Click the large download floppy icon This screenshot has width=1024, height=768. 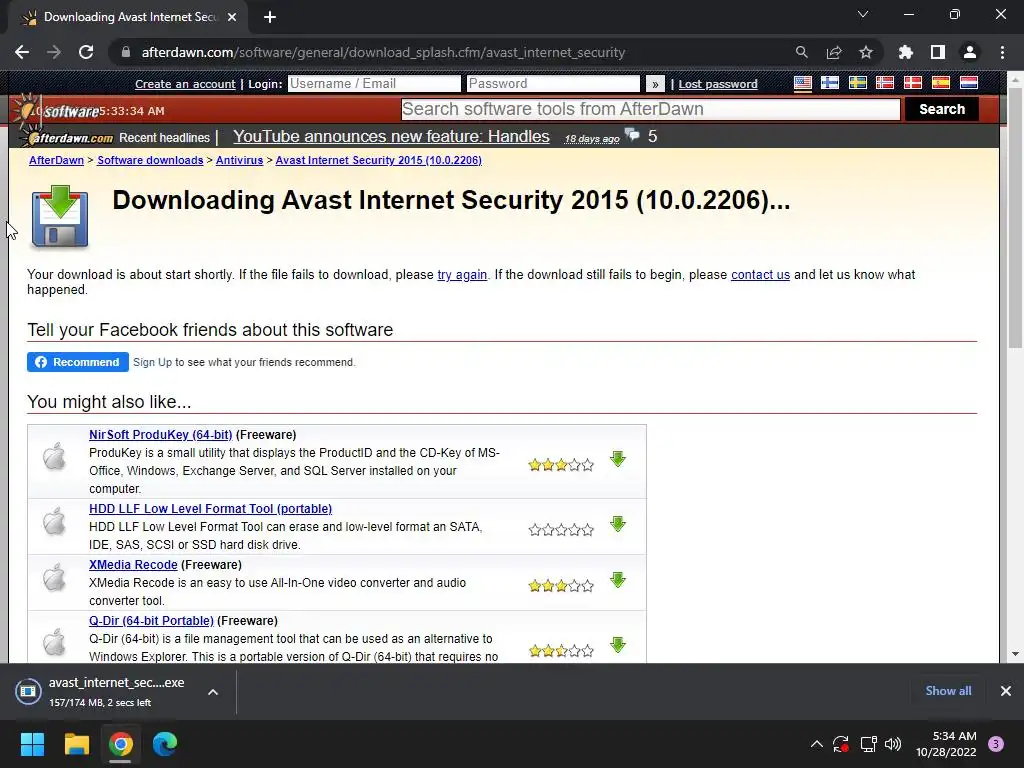[x=59, y=216]
